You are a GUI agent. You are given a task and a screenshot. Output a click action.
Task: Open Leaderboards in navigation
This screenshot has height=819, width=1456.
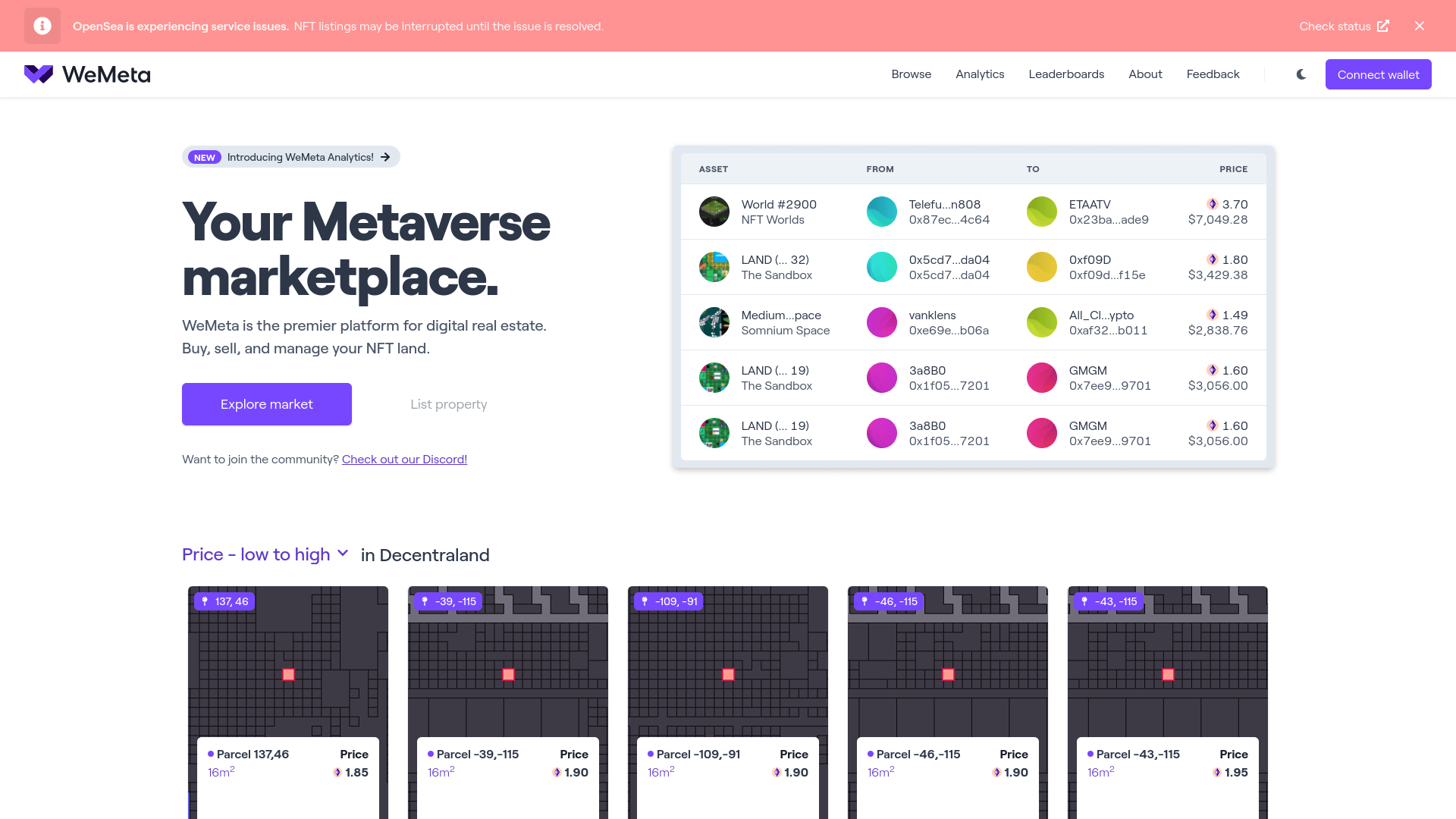[1066, 74]
